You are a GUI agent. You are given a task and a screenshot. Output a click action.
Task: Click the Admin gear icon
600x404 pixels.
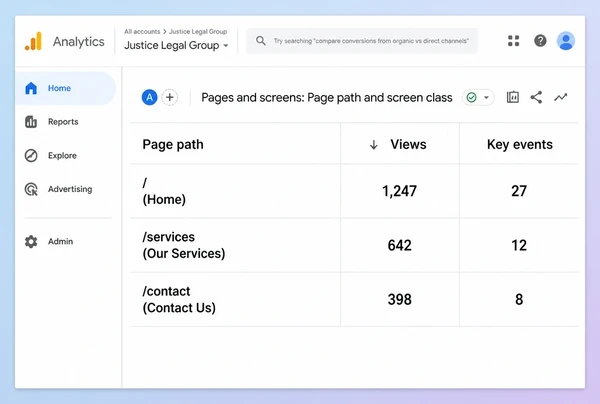pos(31,241)
